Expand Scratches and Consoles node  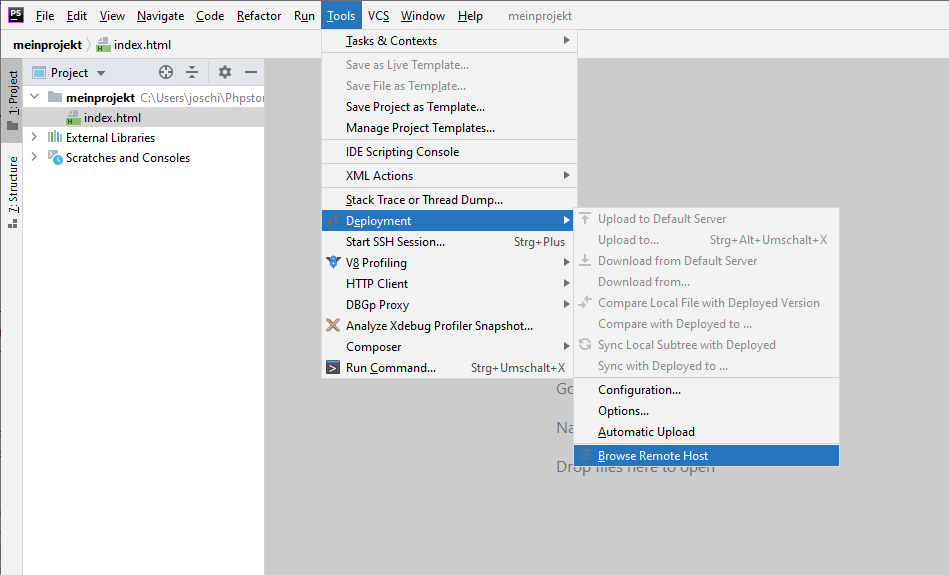34,157
